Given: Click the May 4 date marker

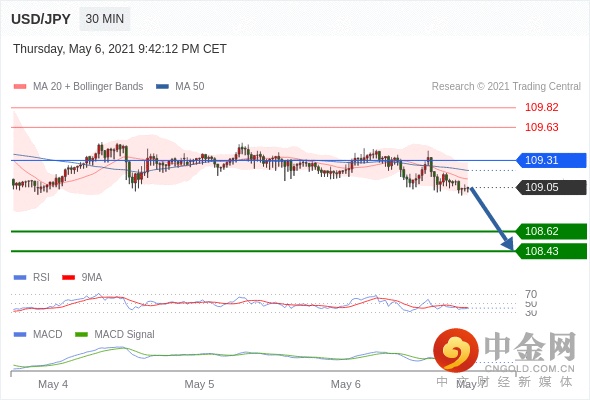Looking at the screenshot, I should click(53, 384).
